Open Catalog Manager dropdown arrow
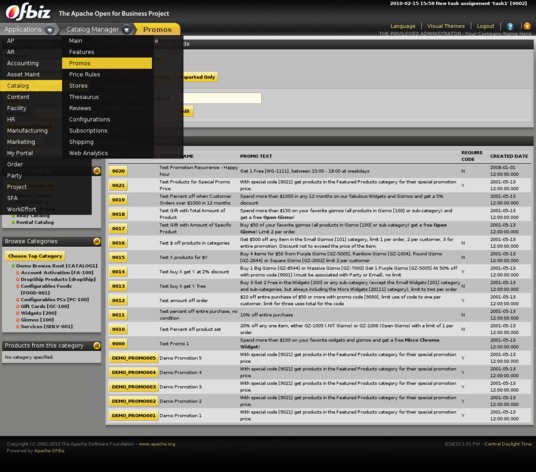The width and height of the screenshot is (536, 472). [127, 30]
